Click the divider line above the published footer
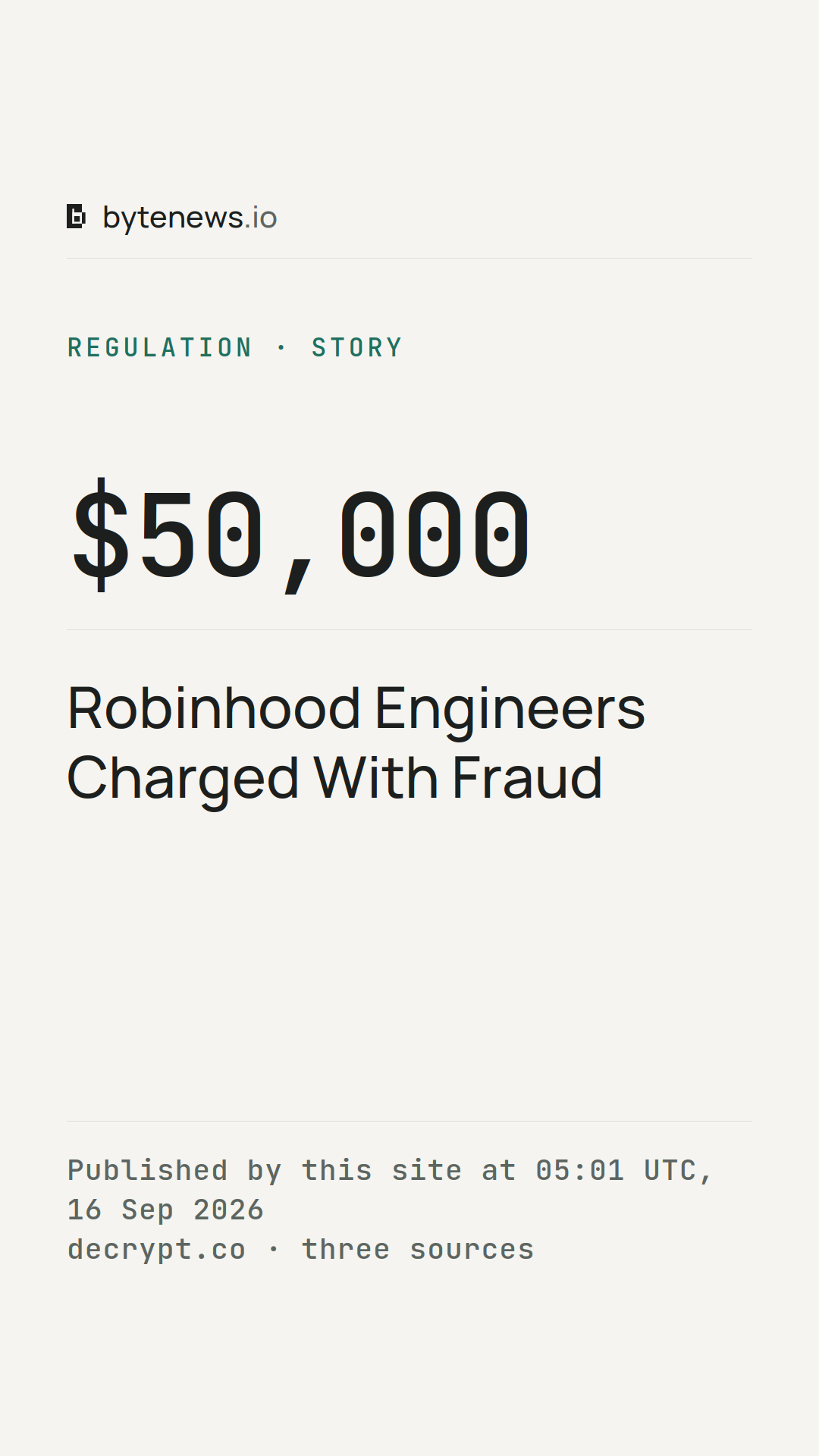 click(x=409, y=1121)
